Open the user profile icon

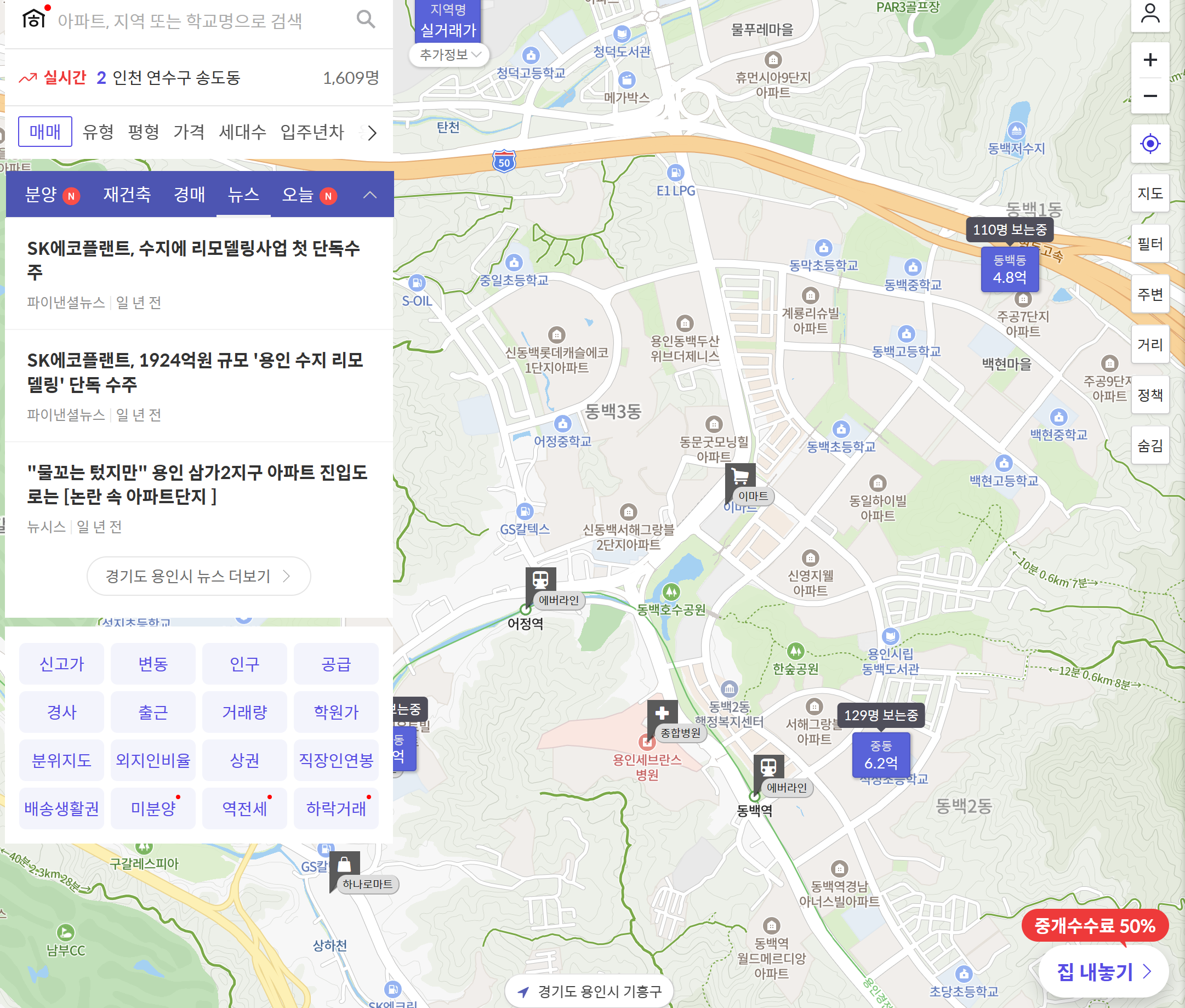[x=1149, y=14]
